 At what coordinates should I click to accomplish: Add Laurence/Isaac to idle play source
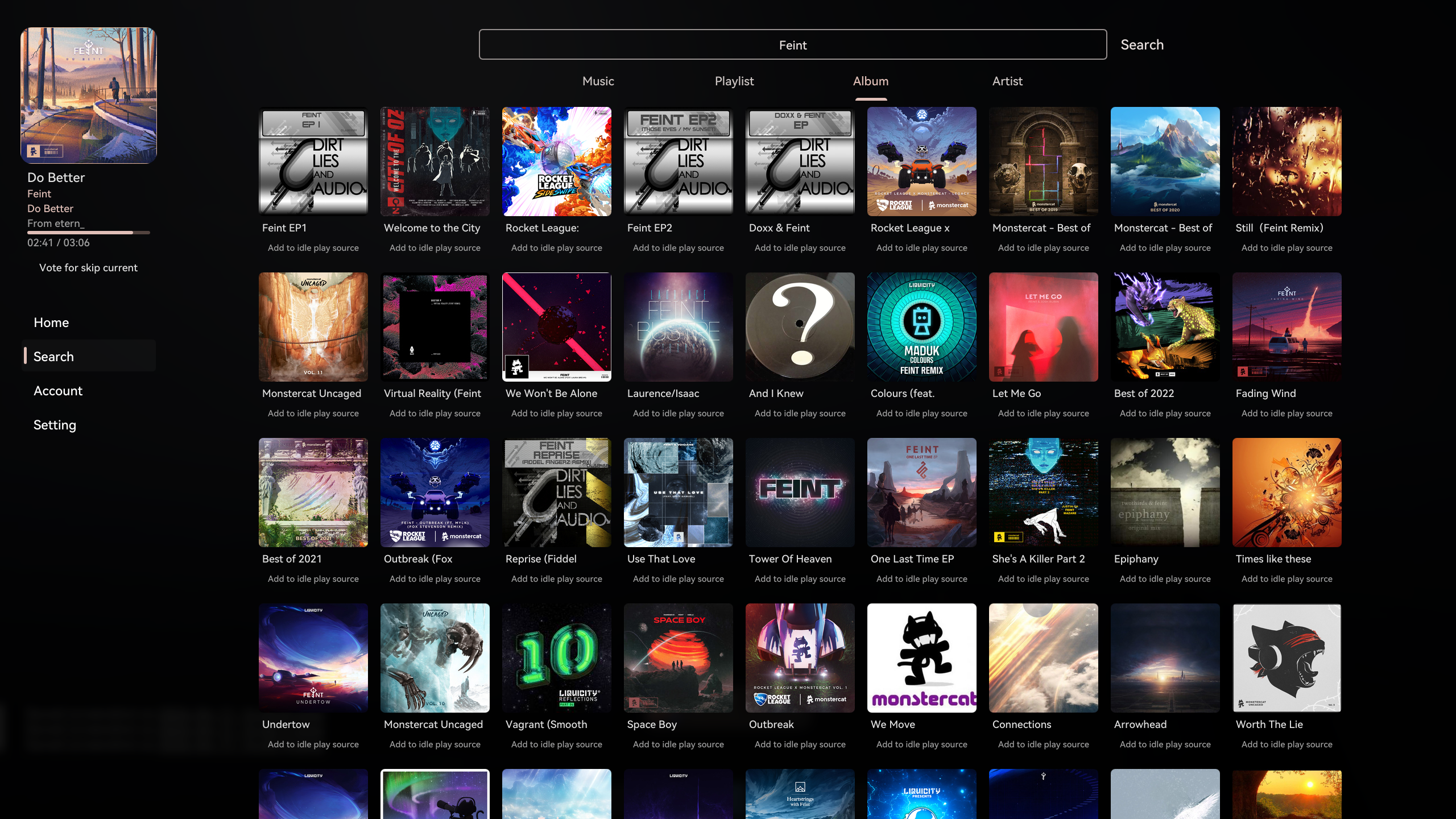(x=679, y=413)
